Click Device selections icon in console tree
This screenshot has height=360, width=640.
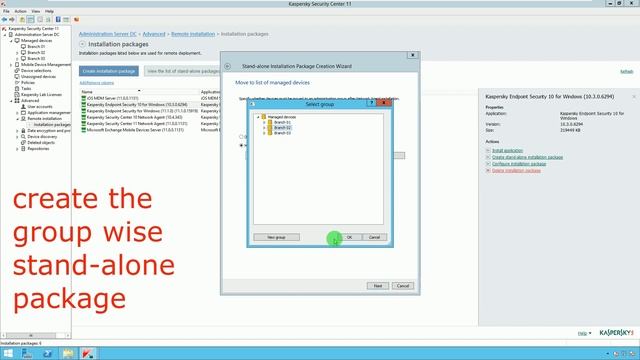[x=17, y=71]
